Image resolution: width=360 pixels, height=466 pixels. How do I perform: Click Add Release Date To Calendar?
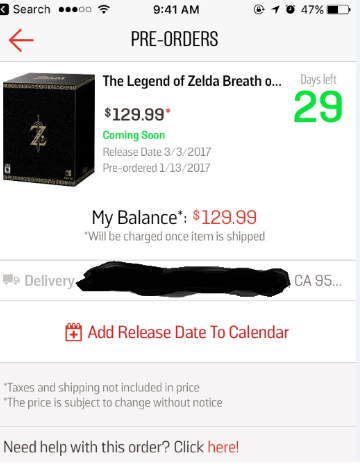[188, 332]
